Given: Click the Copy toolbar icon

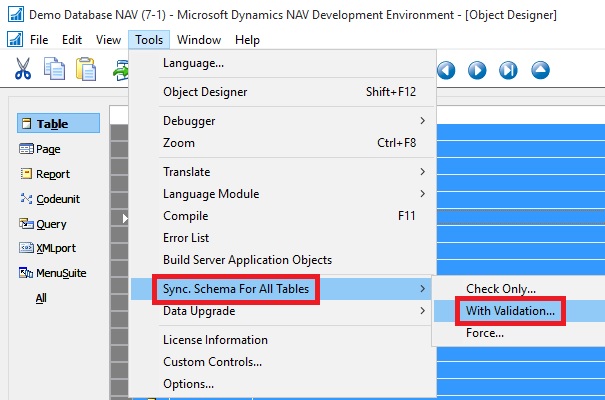Looking at the screenshot, I should point(54,70).
